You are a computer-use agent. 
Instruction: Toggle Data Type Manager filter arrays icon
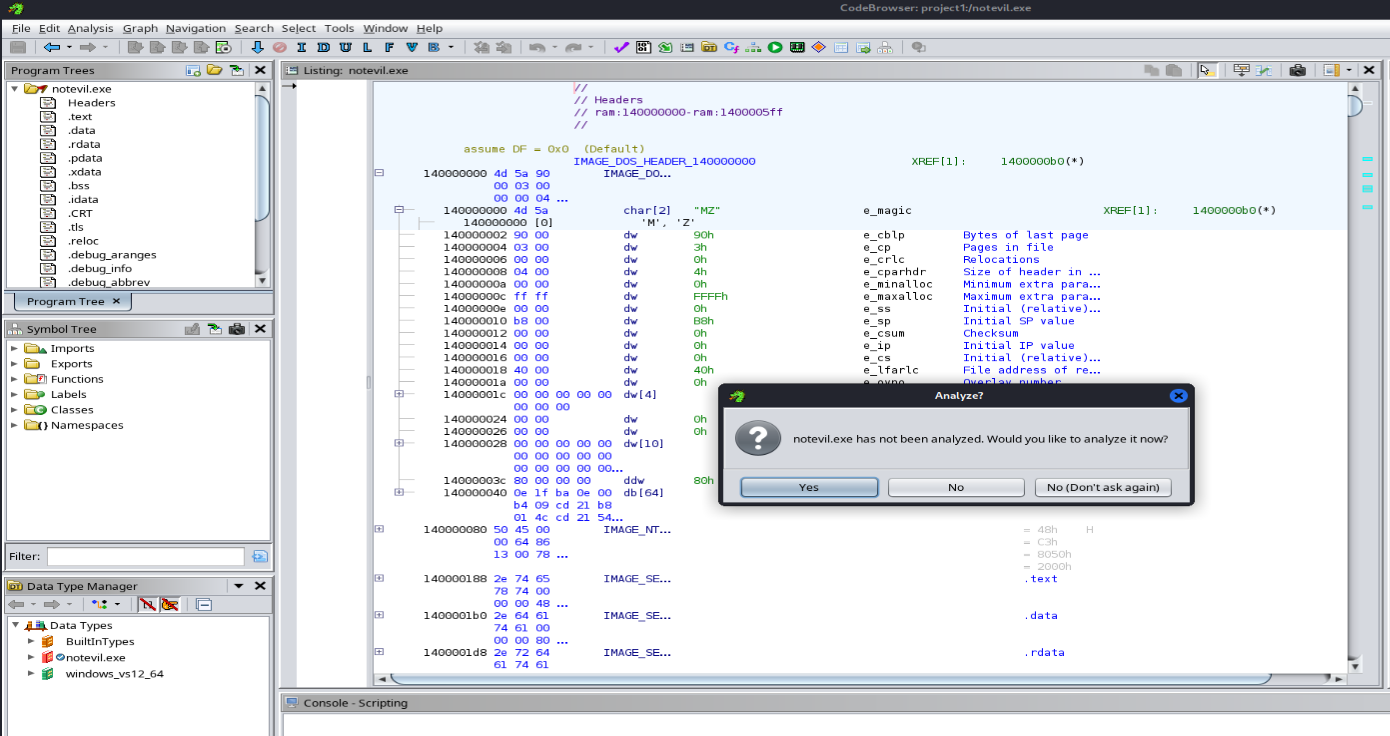[x=147, y=604]
